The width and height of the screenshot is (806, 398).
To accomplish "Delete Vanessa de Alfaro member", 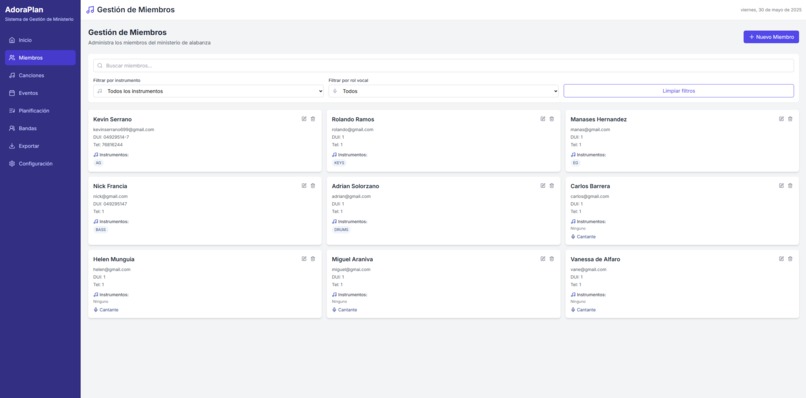I will tap(790, 259).
